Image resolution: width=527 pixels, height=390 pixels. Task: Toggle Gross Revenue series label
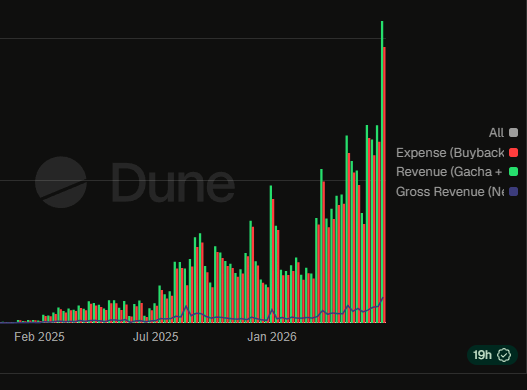pyautogui.click(x=450, y=192)
